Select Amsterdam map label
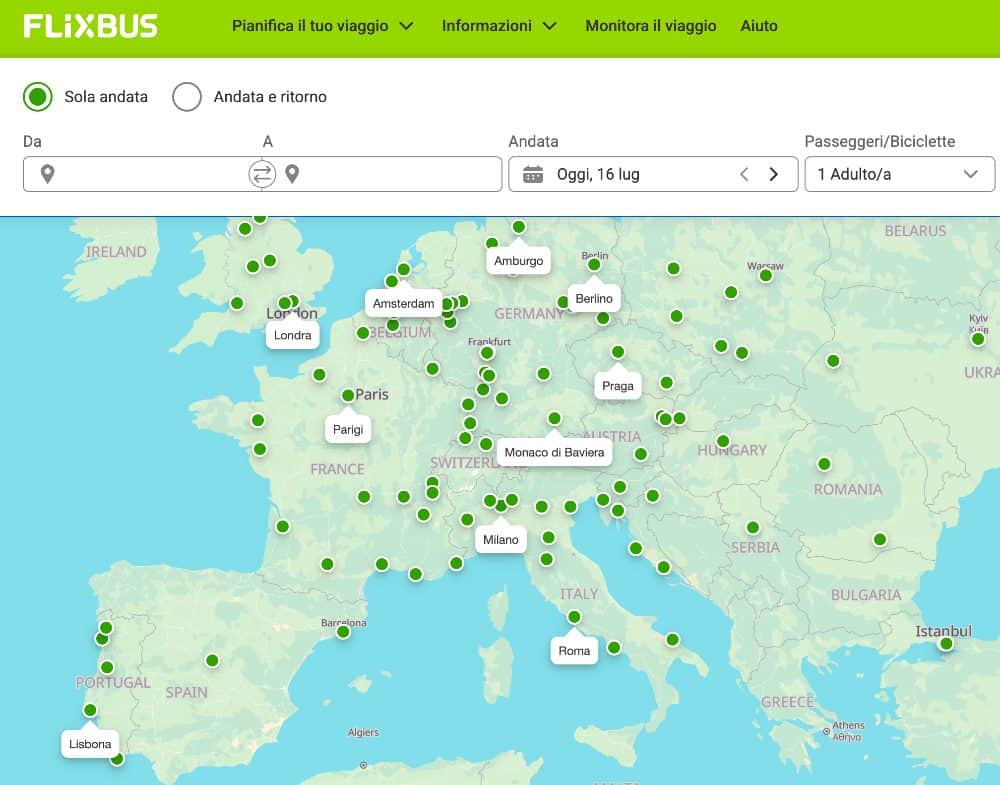 click(403, 304)
